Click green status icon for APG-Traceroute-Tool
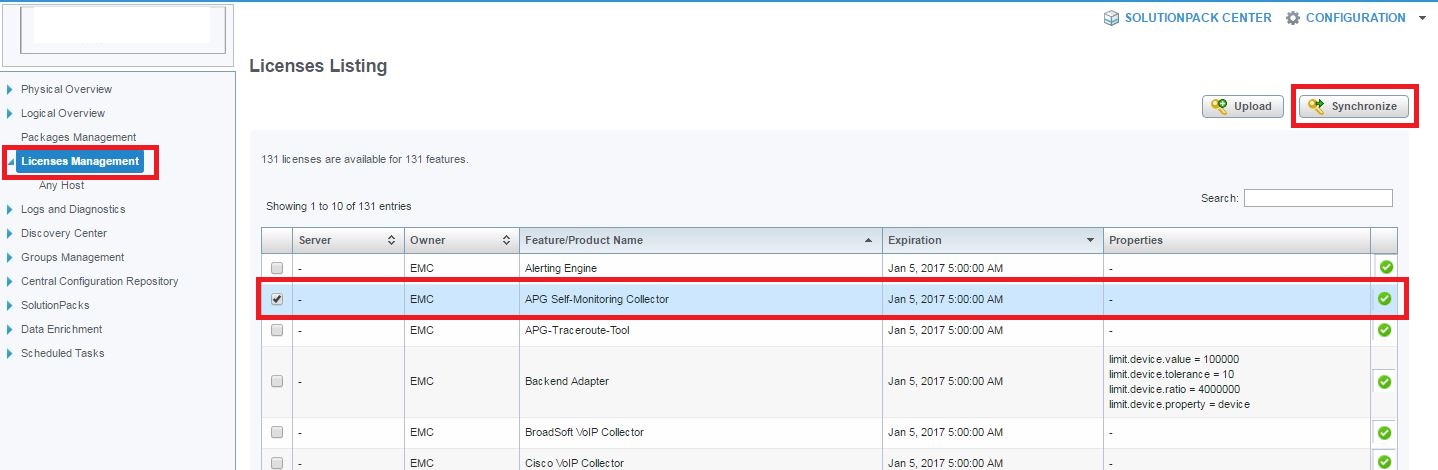Screen dimensions: 1438x470 tap(1385, 330)
